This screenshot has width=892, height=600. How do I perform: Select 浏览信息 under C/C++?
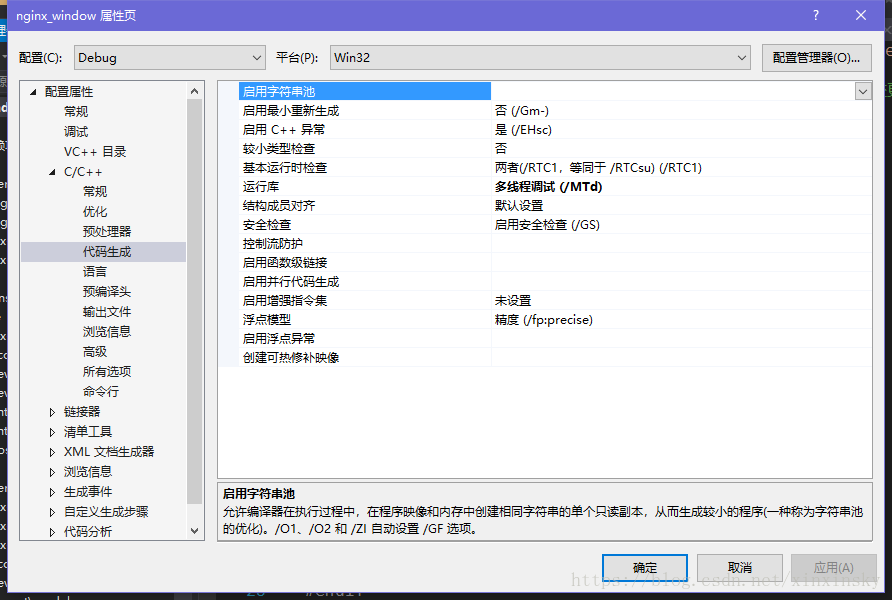click(x=107, y=332)
